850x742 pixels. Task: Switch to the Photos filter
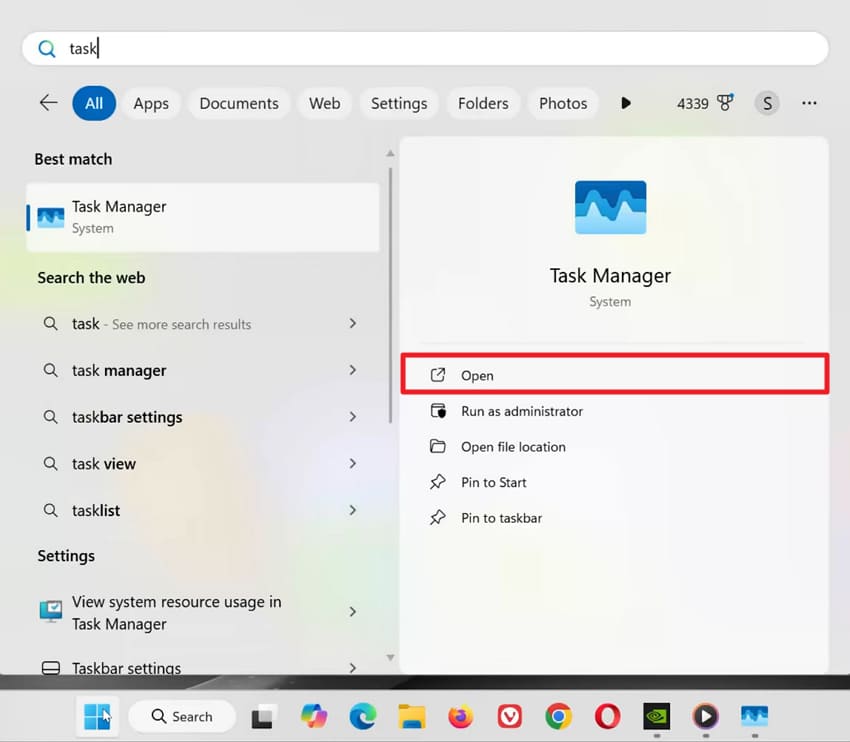coord(563,103)
